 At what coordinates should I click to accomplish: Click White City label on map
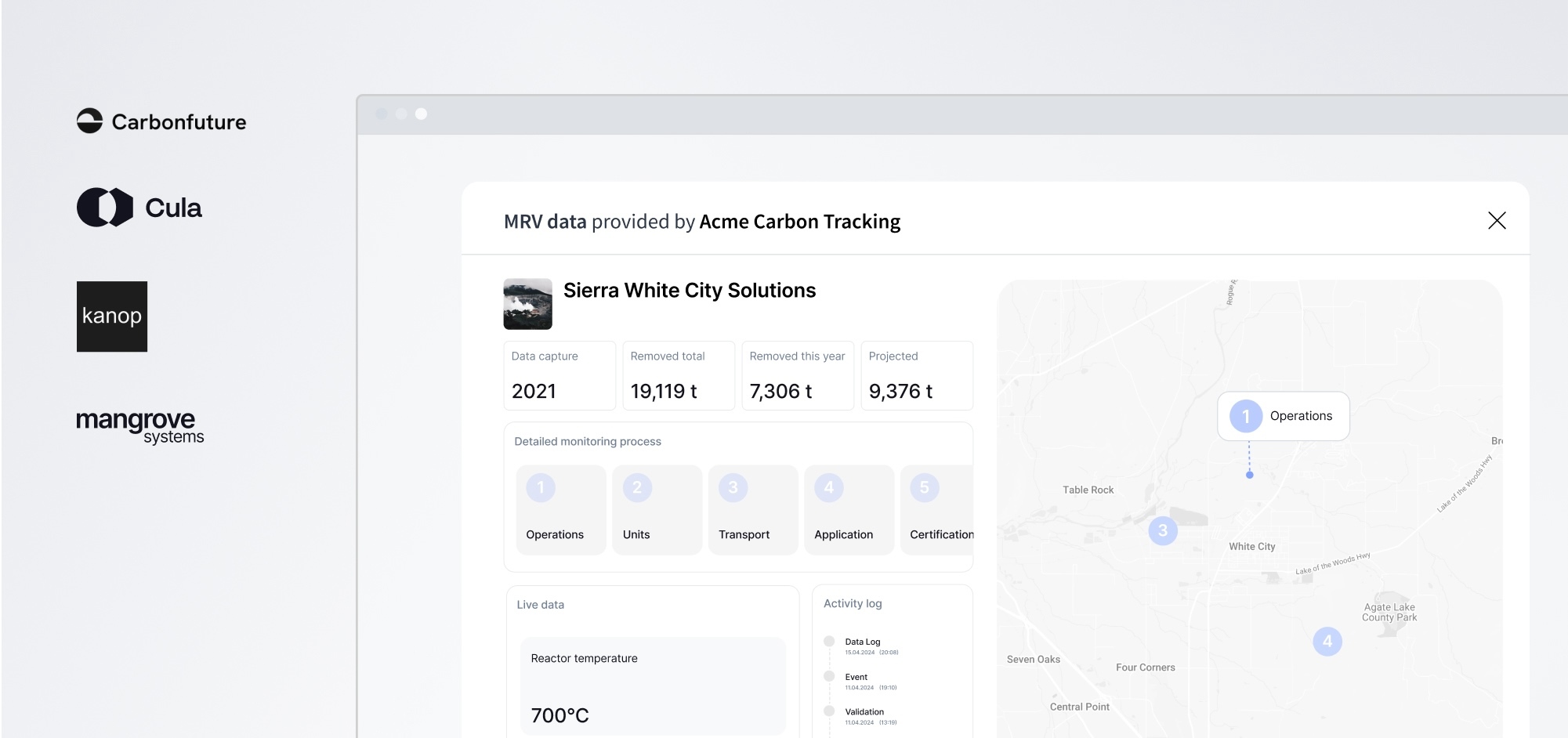click(x=1252, y=546)
